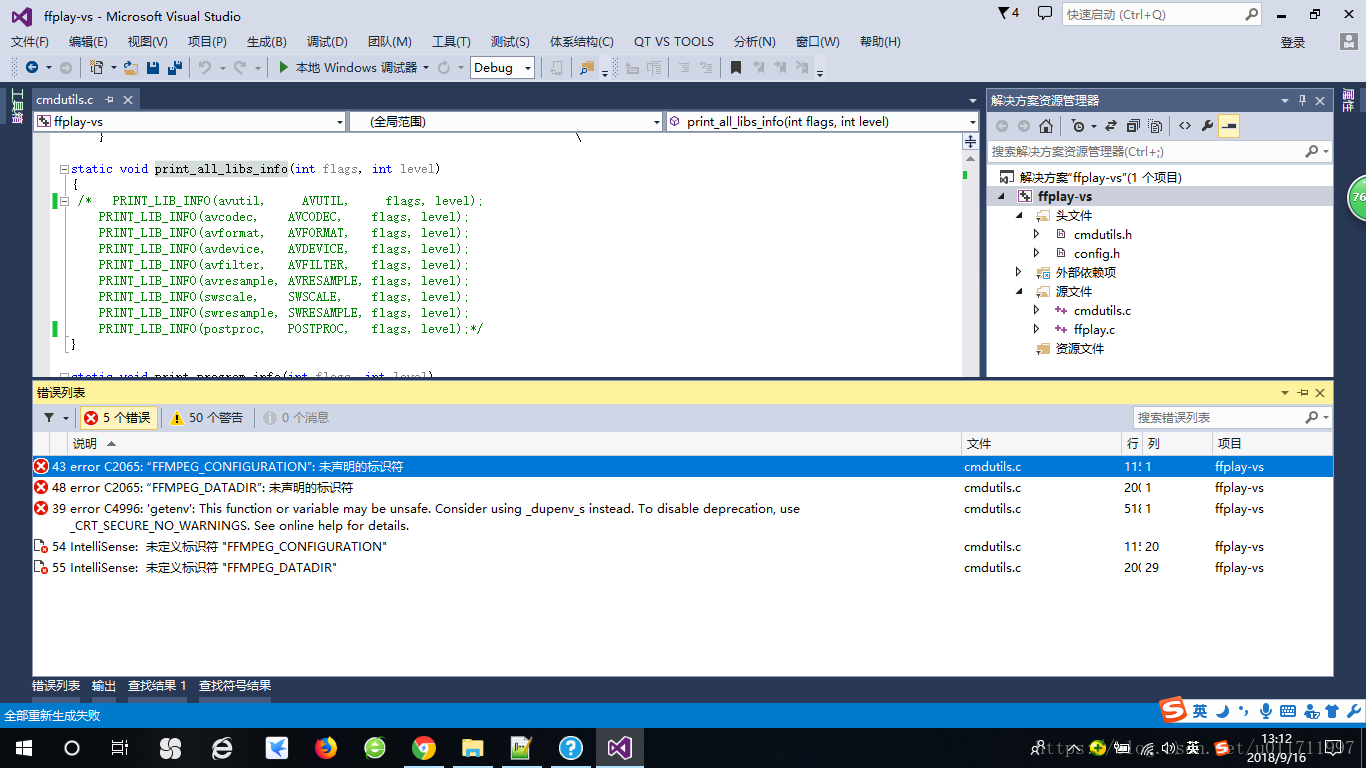Viewport: 1366px width, 768px height.
Task: Select the cmdutils.c editor tab
Action: click(x=65, y=100)
